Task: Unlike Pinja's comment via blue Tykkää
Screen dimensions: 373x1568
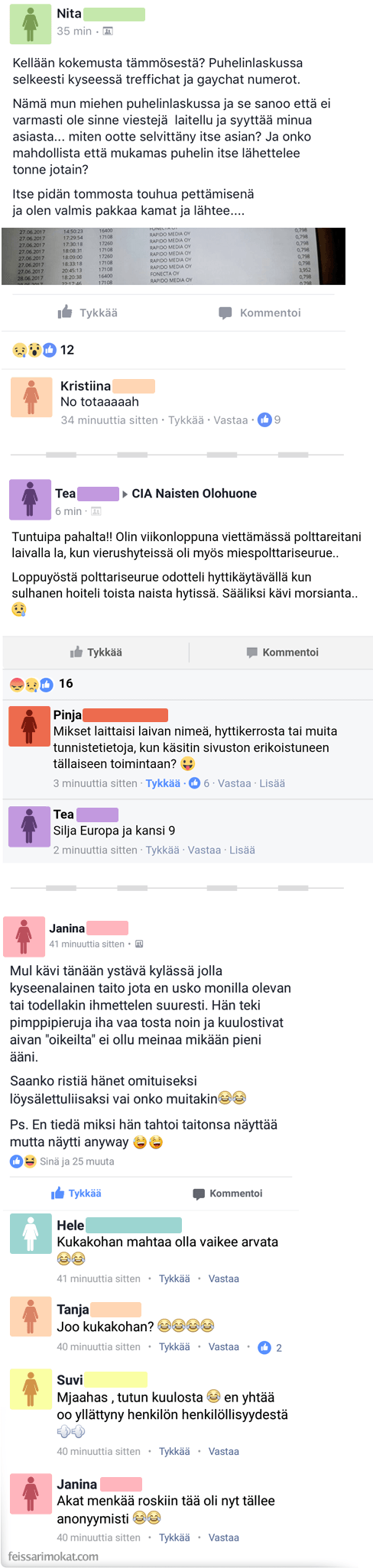Action: coord(163,783)
